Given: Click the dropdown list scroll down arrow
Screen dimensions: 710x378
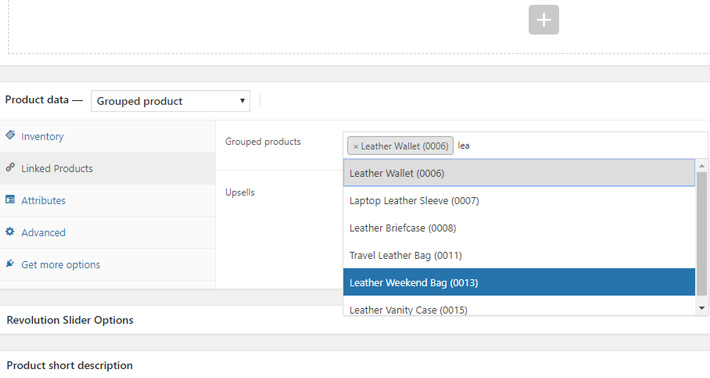Looking at the screenshot, I should [x=701, y=308].
